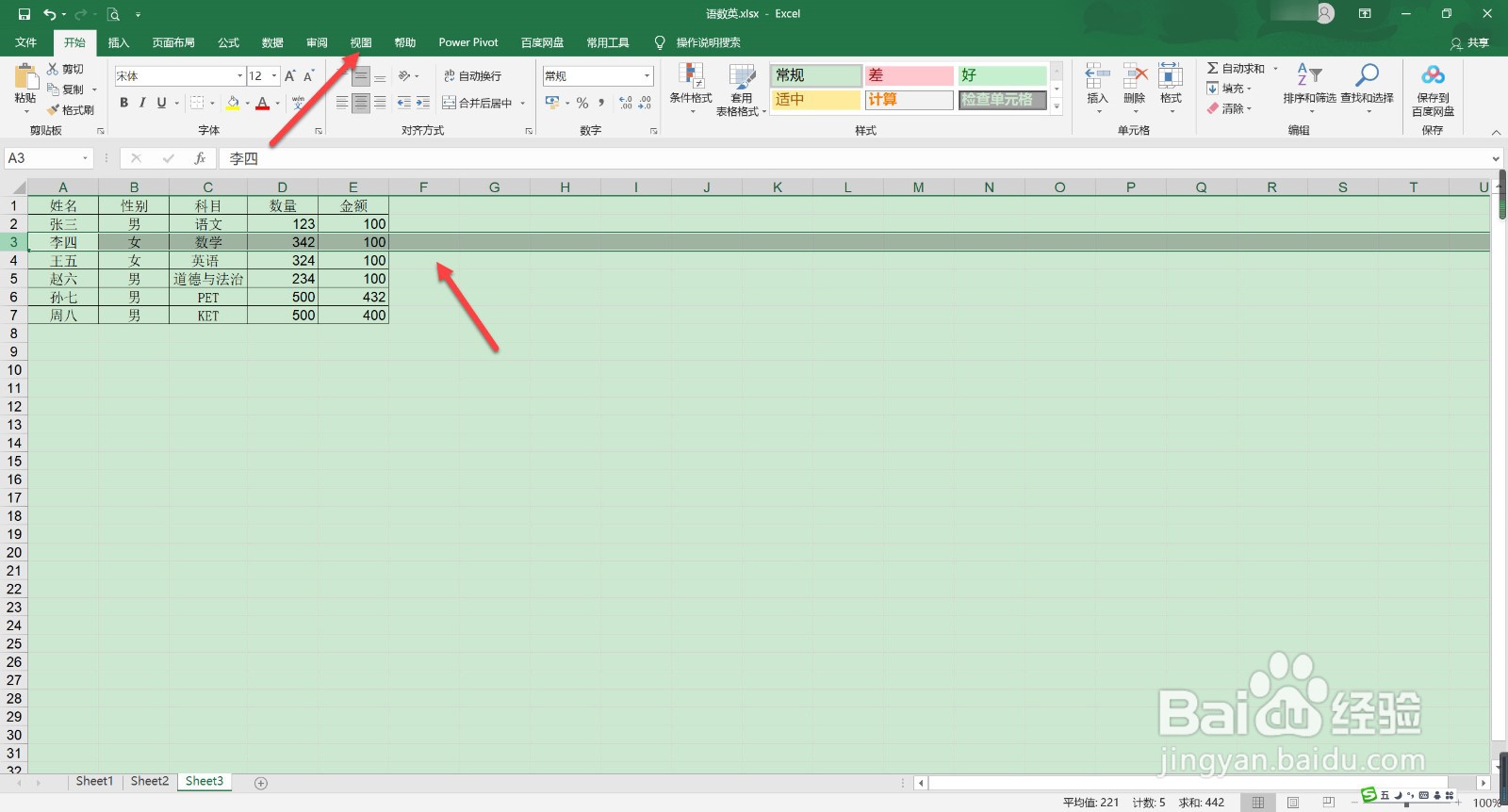This screenshot has height=812, width=1508.
Task: Add a new sheet with plus button
Action: pos(261,783)
